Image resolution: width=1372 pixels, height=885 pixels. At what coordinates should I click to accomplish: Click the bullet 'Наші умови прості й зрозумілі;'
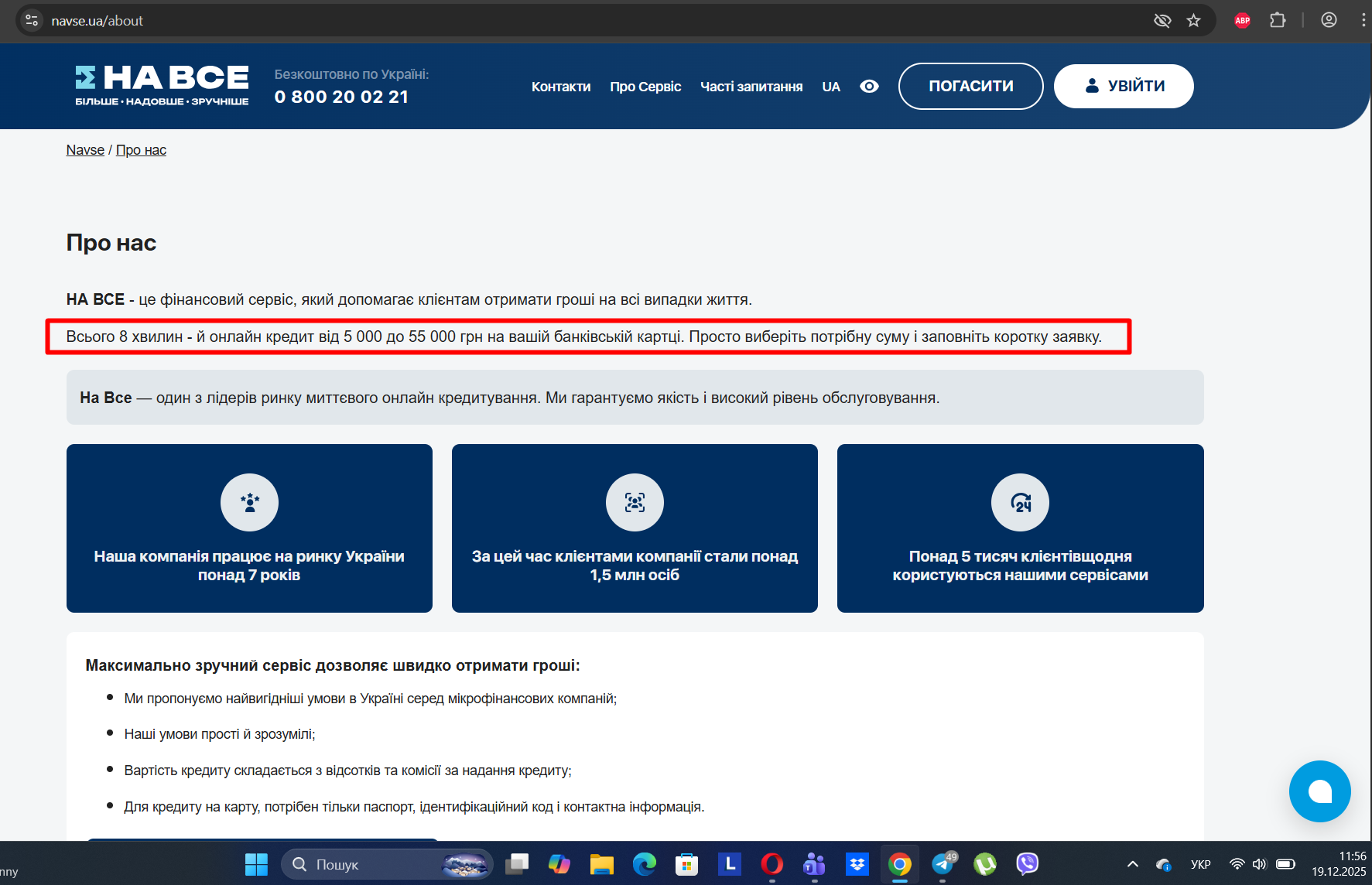coord(220,734)
